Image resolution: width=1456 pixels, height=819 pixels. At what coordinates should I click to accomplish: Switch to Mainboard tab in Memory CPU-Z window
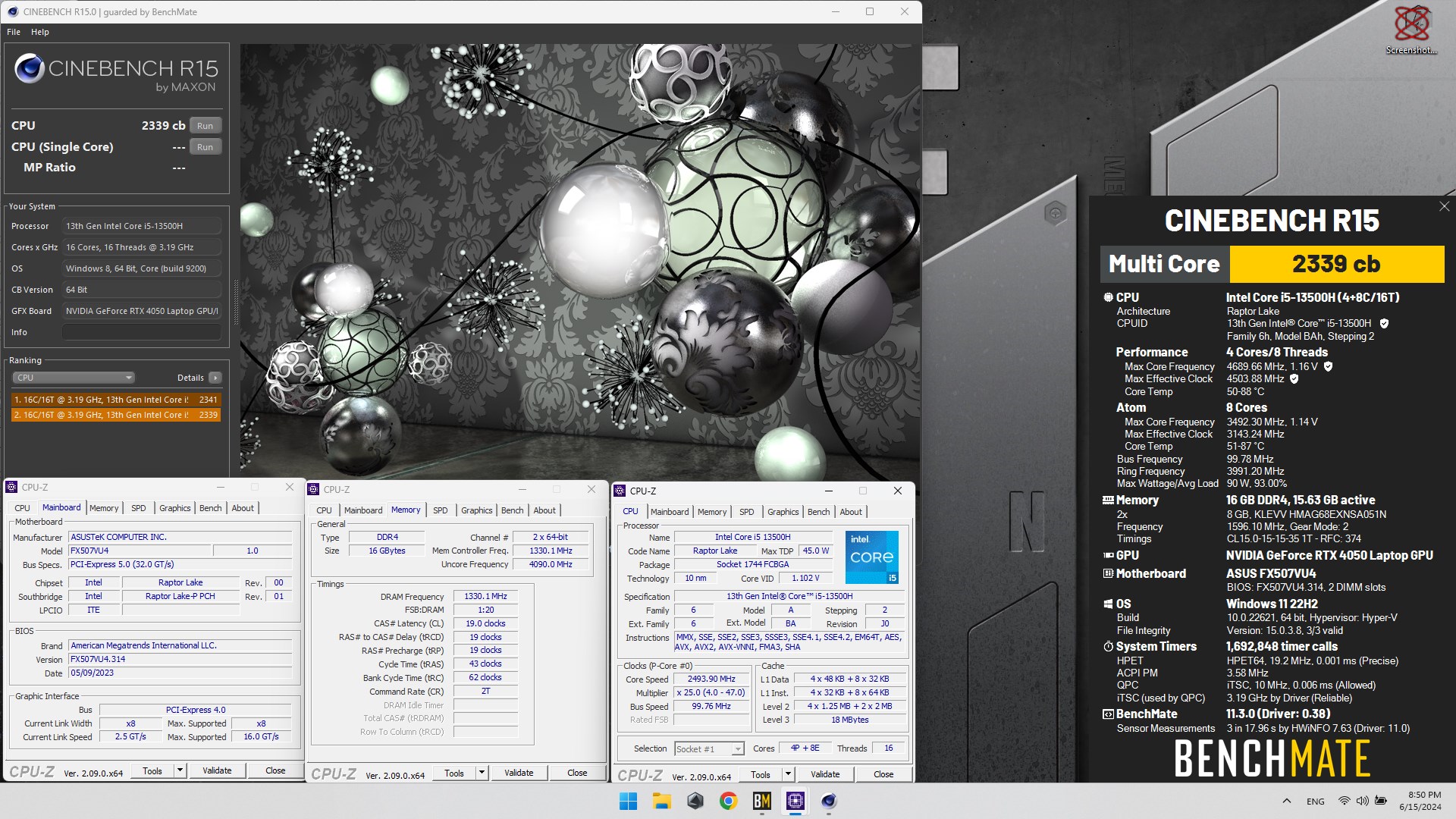pyautogui.click(x=363, y=510)
